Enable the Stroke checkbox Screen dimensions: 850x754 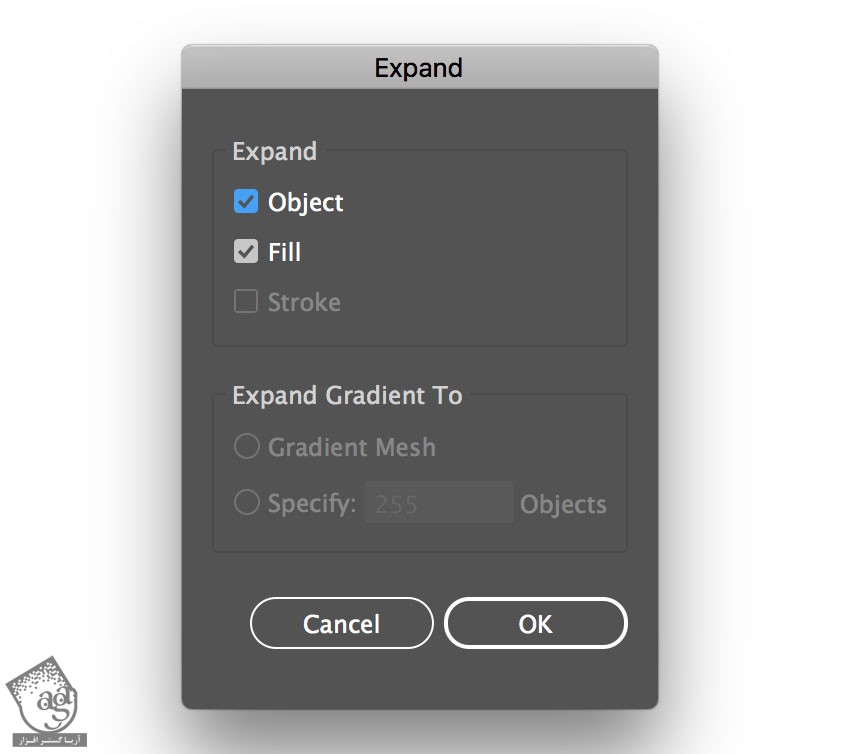pyautogui.click(x=246, y=302)
